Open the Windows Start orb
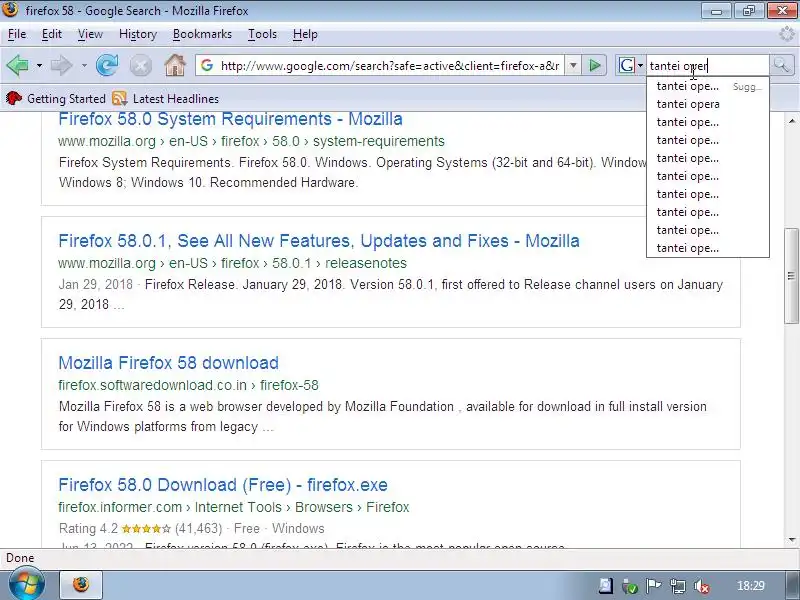This screenshot has width=800, height=600. coord(26,585)
